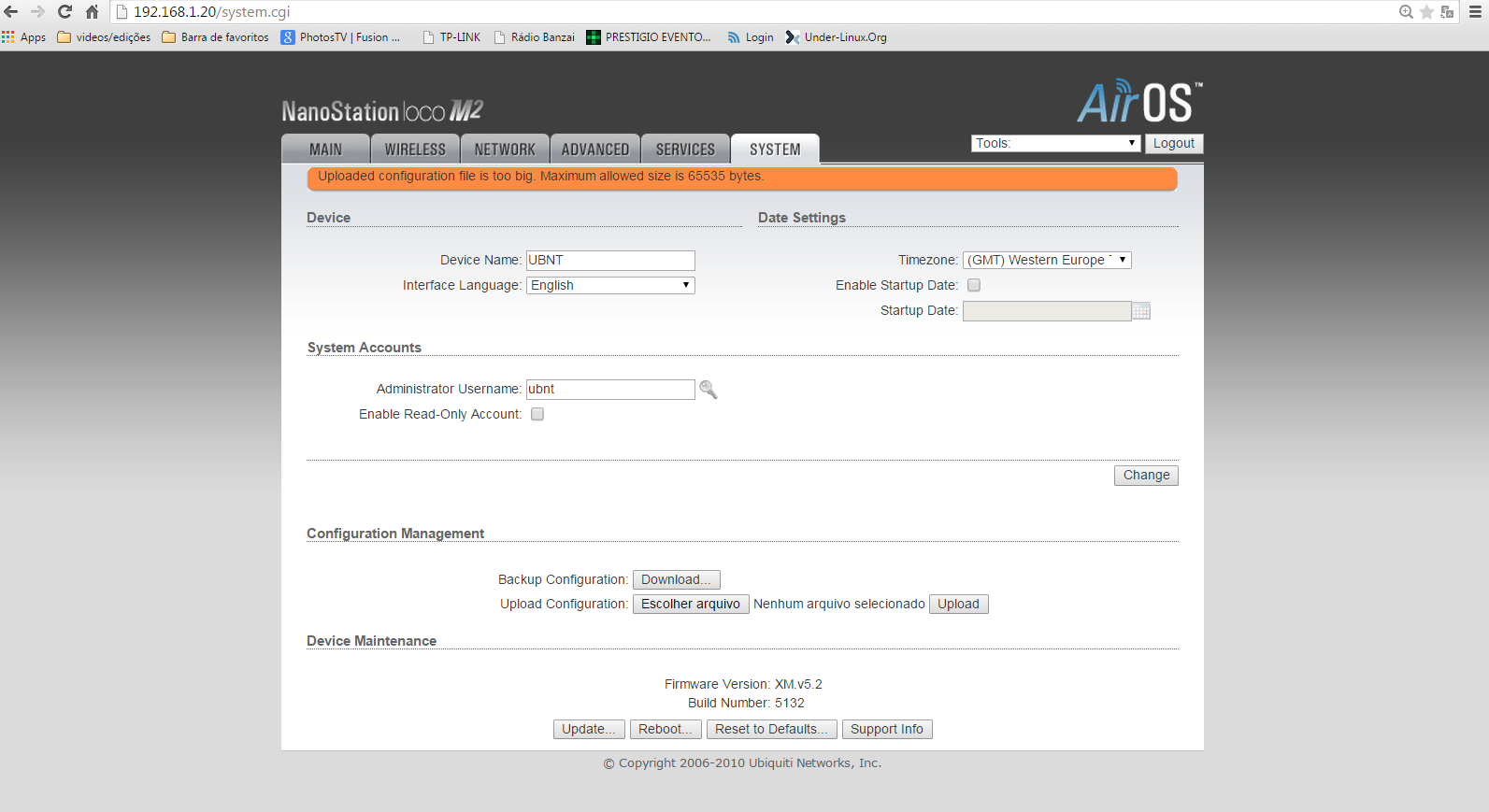Viewport: 1489px width, 812px height.
Task: Click the Administrator Username field
Action: tap(610, 390)
